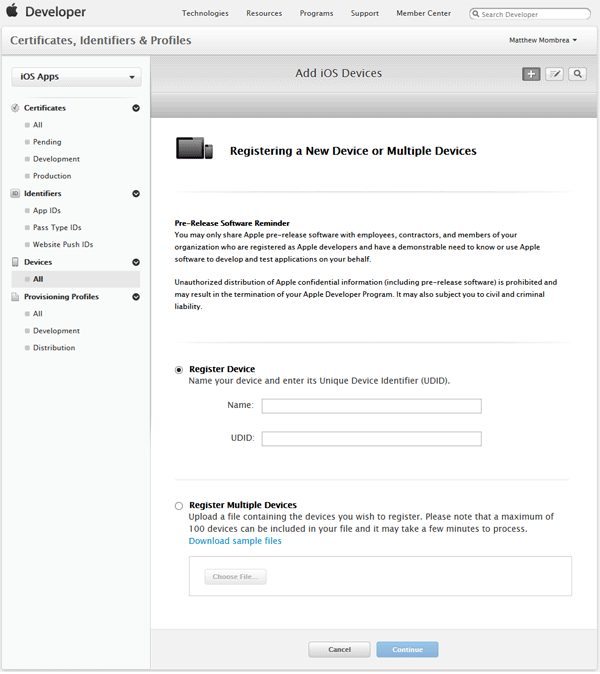Viewport: 600px width, 674px height.
Task: Click the search devices magnifier icon
Action: click(x=578, y=74)
